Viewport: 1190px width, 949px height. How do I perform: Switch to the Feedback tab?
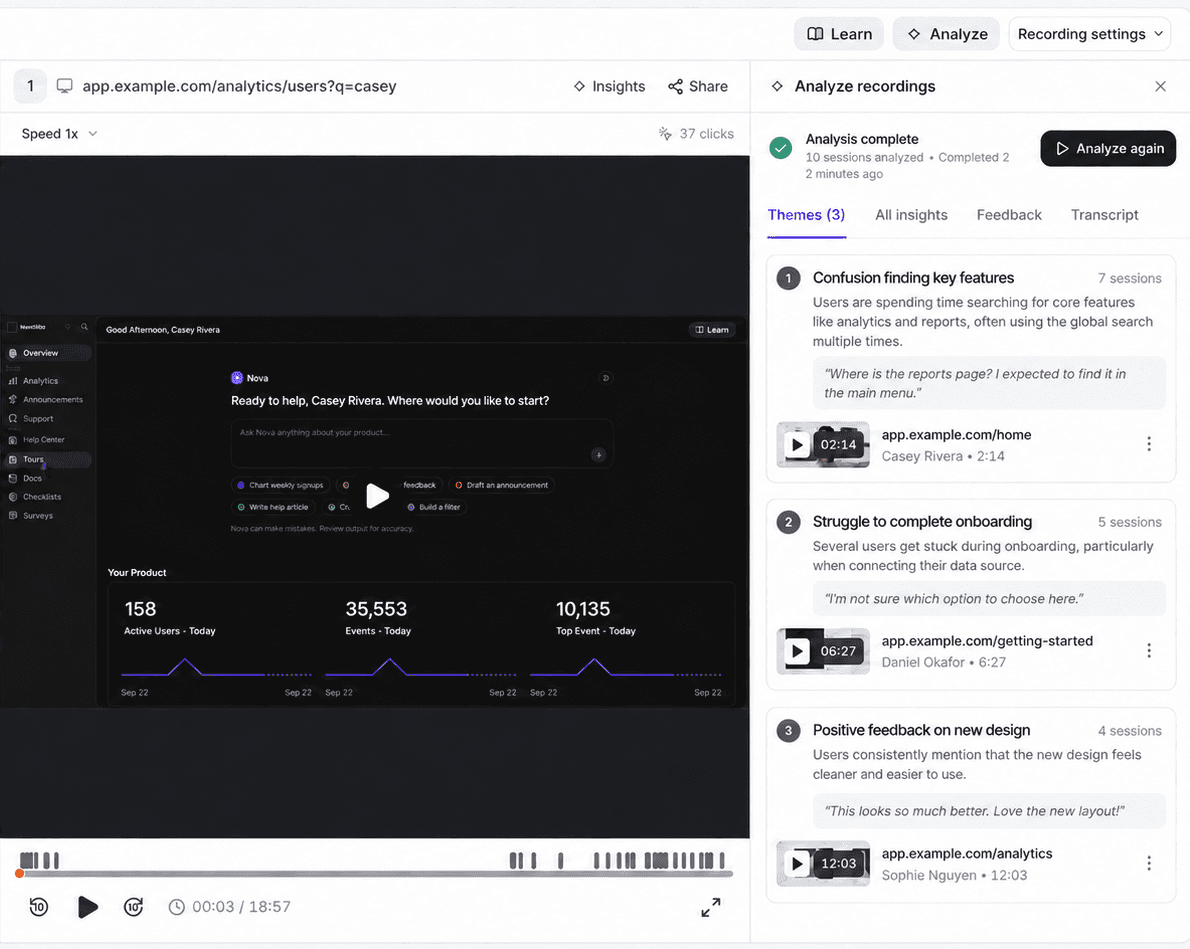(x=1009, y=215)
